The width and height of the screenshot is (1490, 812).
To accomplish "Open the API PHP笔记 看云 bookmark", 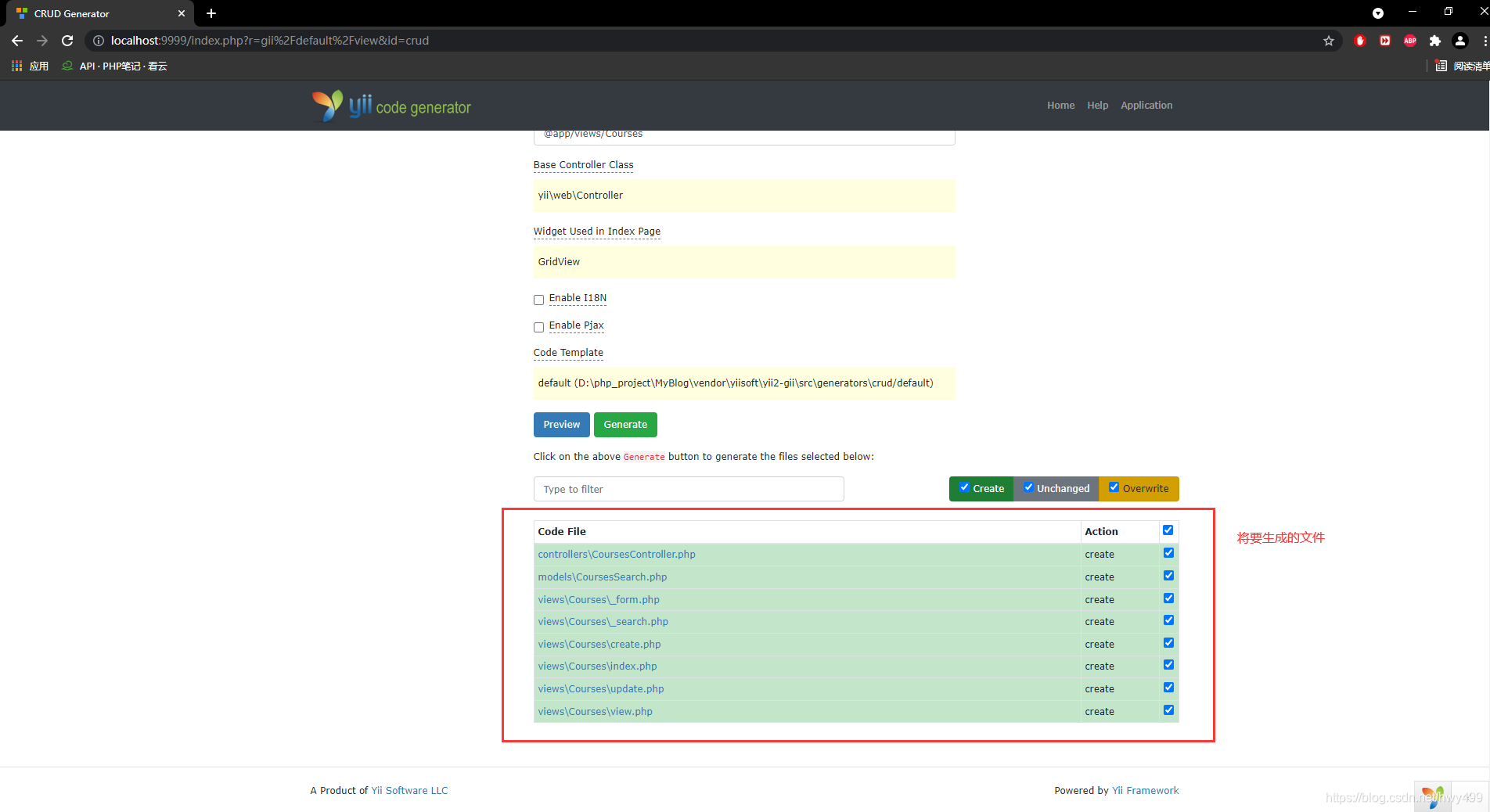I will pos(115,66).
